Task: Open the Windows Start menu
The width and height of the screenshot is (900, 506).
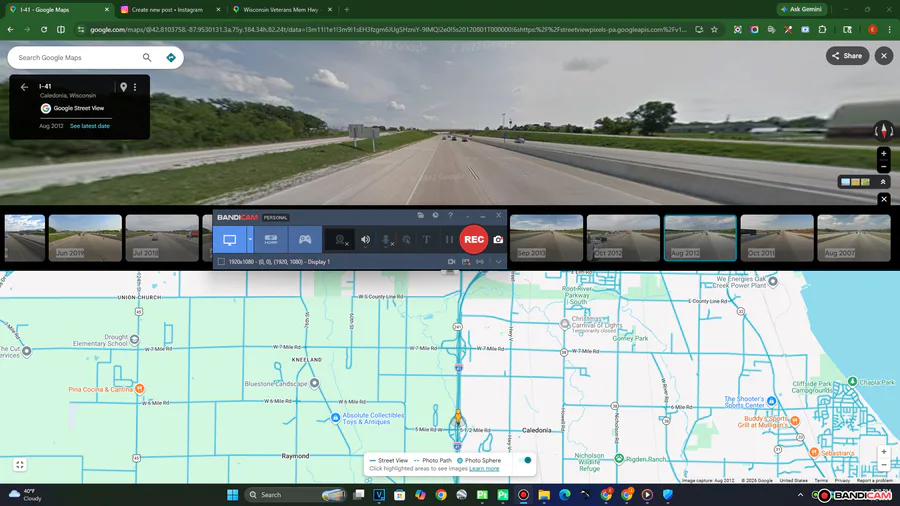Action: coord(232,495)
